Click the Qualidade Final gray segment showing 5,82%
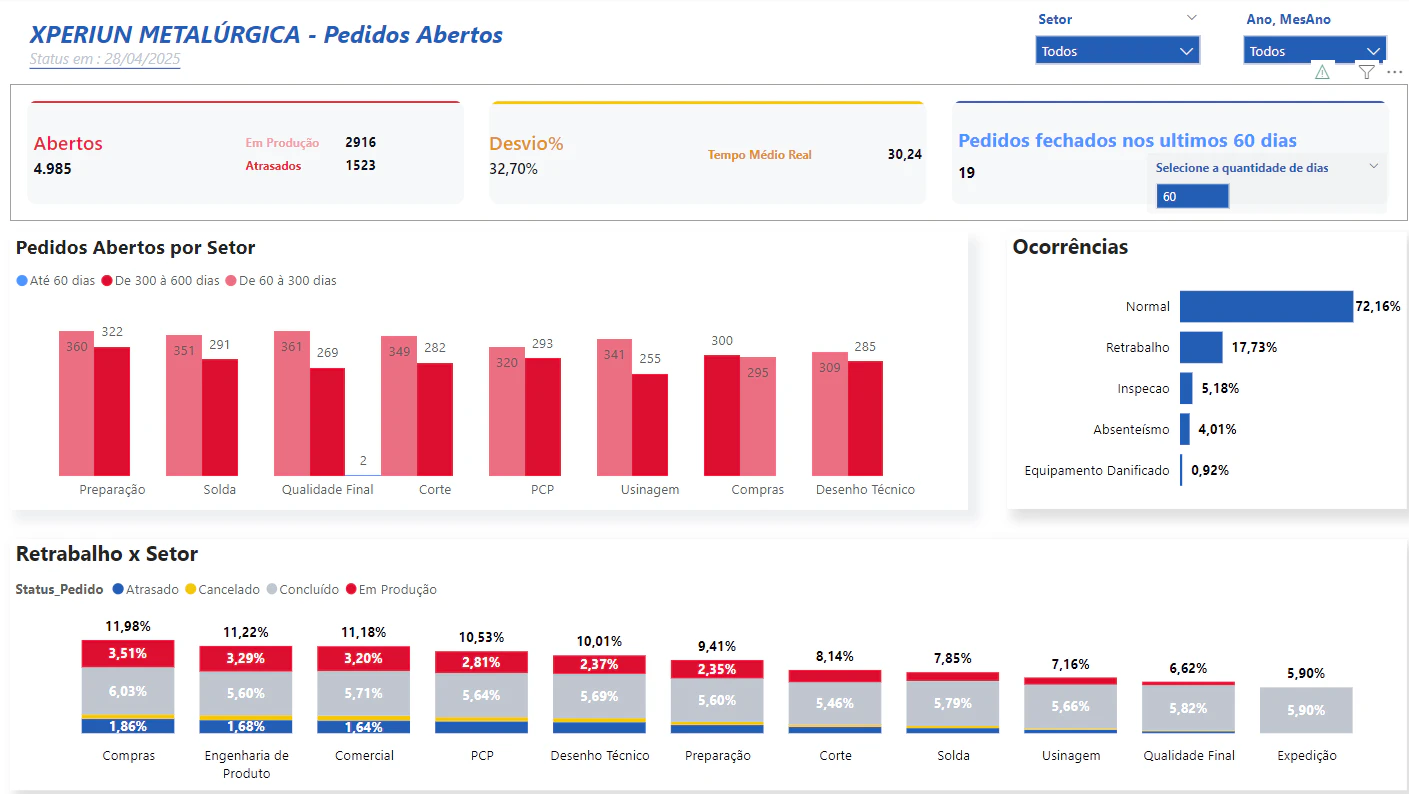1409x794 pixels. [x=1189, y=708]
